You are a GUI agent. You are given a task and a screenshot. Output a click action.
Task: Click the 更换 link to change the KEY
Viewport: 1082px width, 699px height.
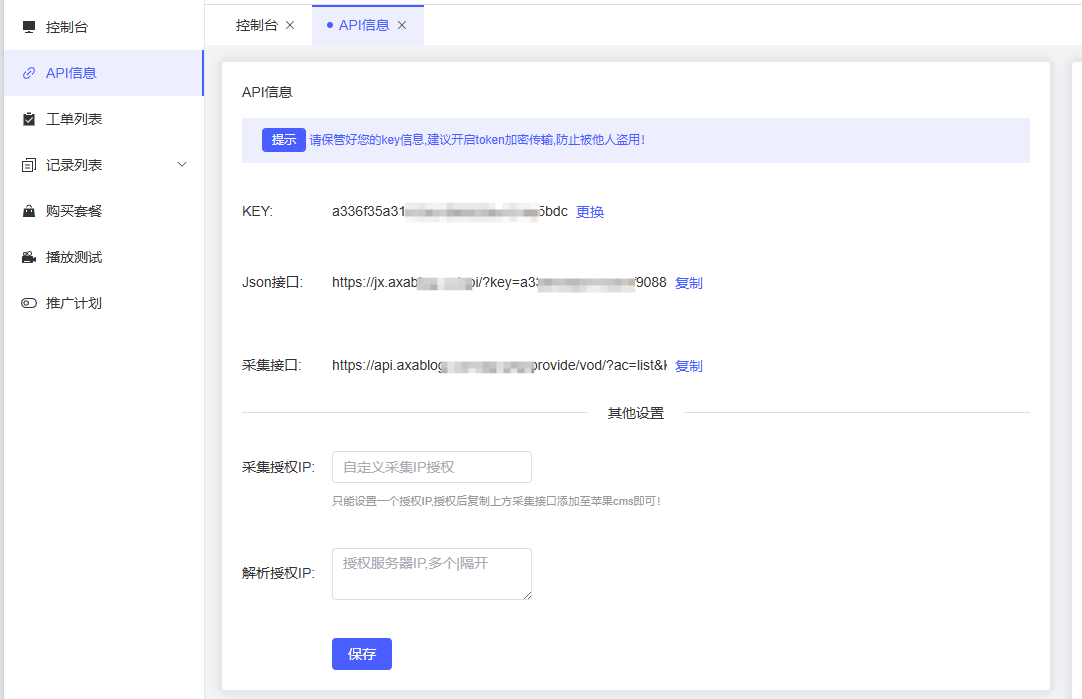pyautogui.click(x=589, y=211)
